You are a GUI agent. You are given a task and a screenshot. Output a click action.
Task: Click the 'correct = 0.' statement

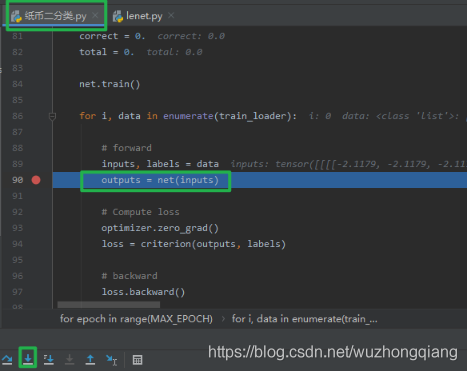tap(112, 36)
